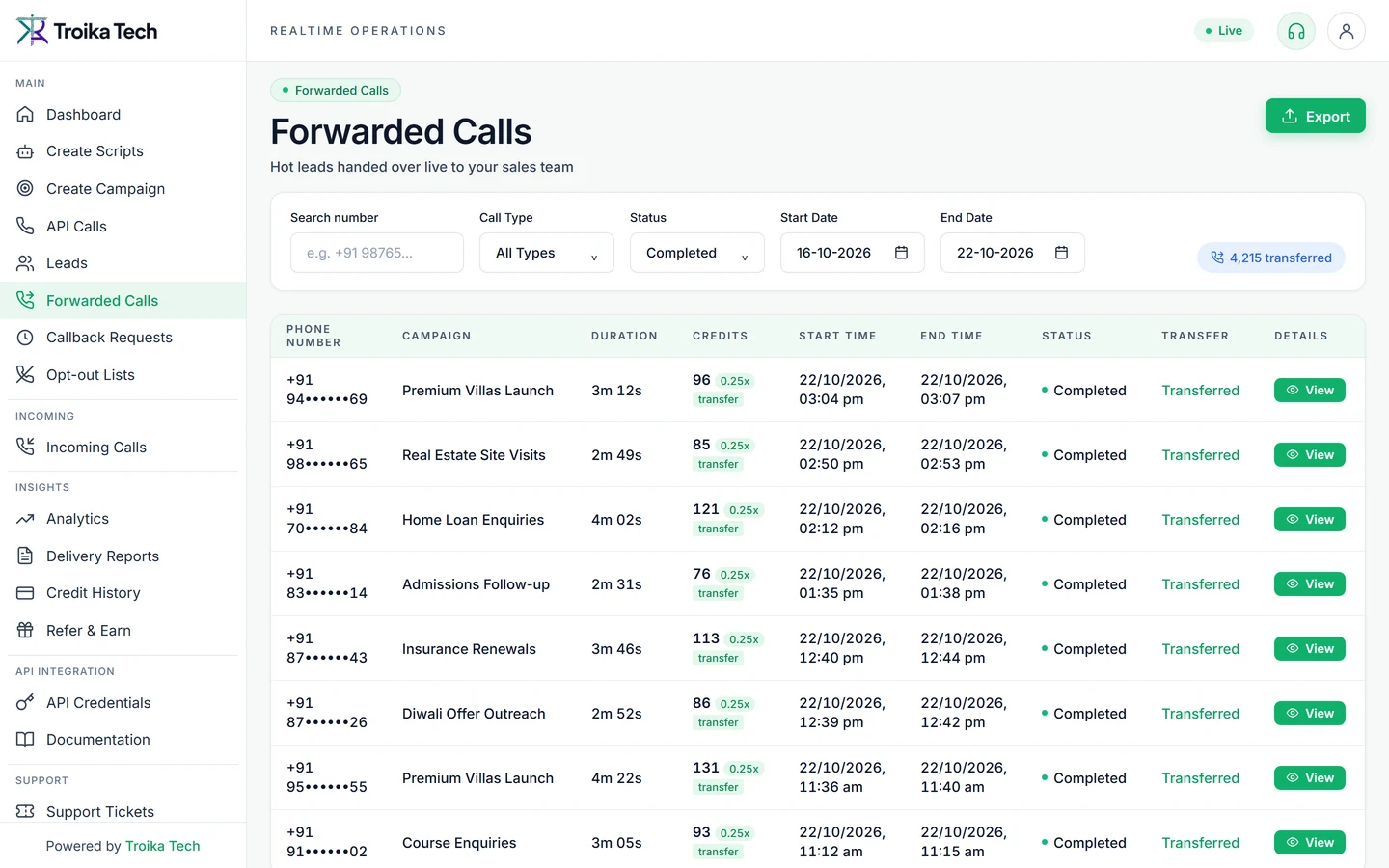
Task: Open Forwarded Calls in the sidebar
Action: click(123, 300)
